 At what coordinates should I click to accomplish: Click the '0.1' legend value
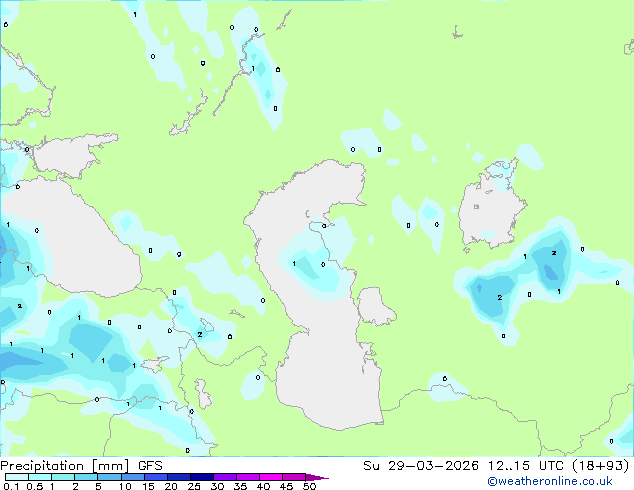coord(11,486)
